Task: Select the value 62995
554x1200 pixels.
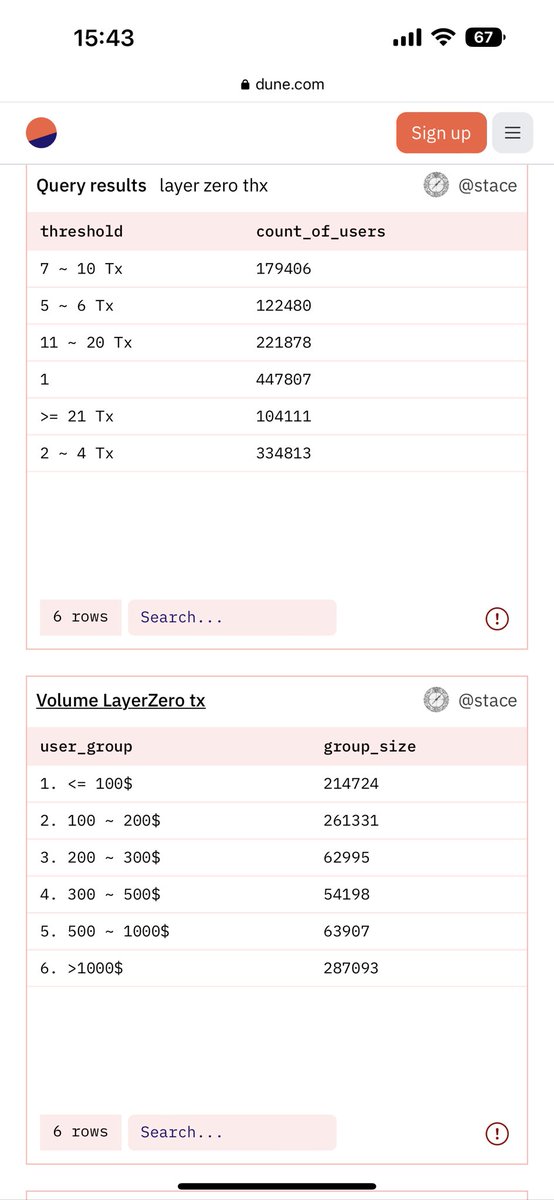Action: pos(347,857)
